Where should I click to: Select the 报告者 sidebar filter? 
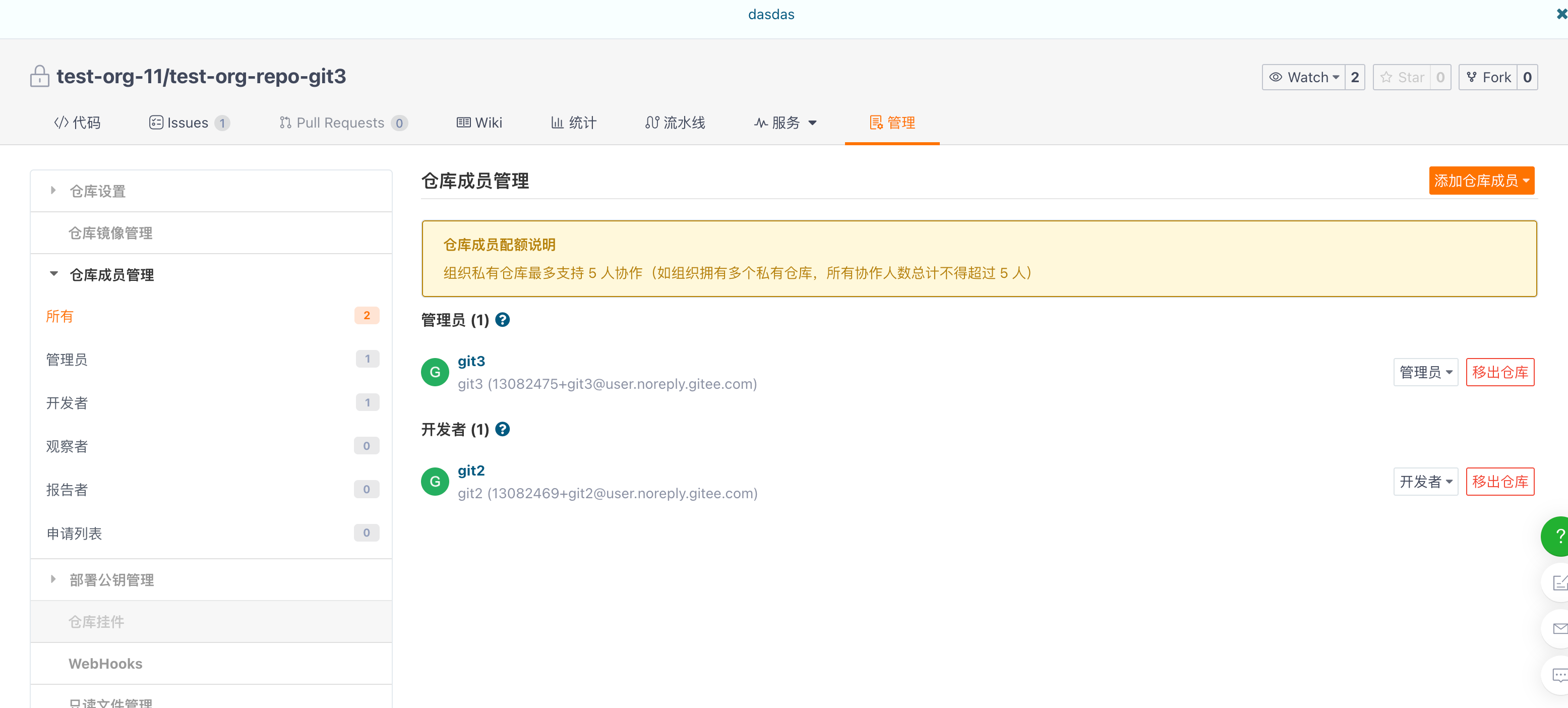pyautogui.click(x=211, y=489)
